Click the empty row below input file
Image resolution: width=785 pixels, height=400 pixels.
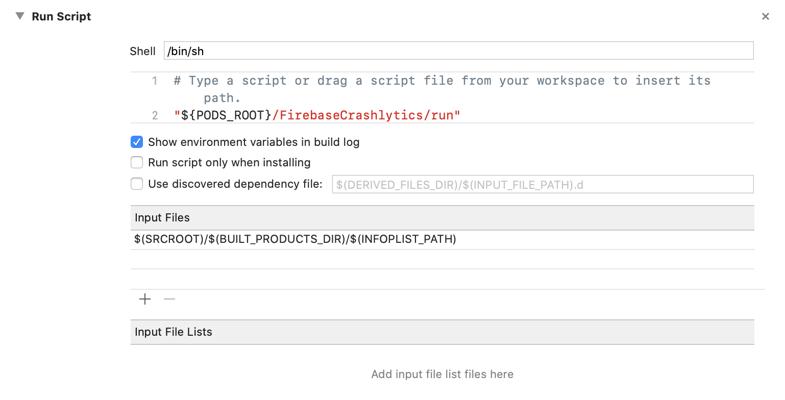coord(441,259)
